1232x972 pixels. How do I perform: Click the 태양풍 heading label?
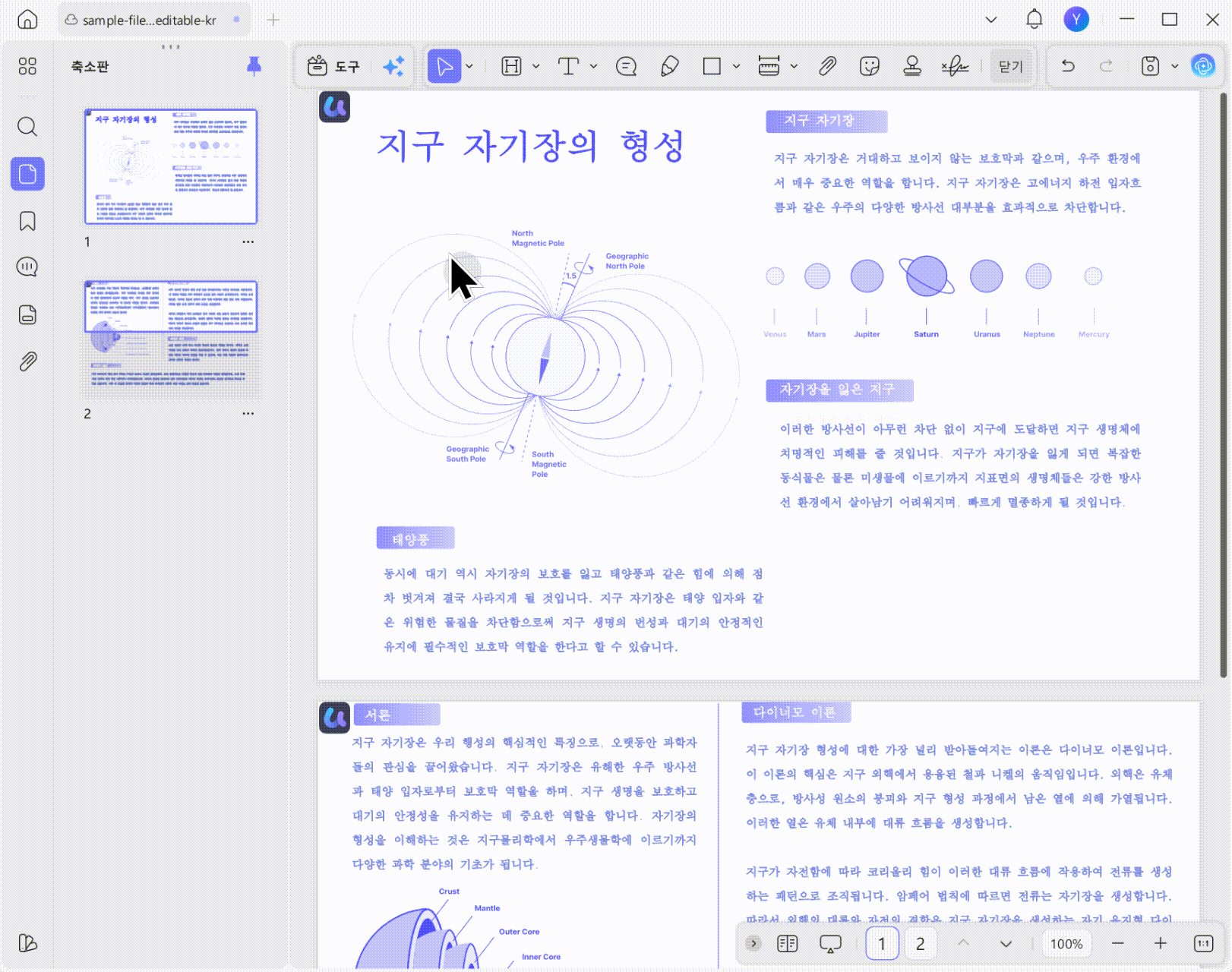pyautogui.click(x=415, y=538)
